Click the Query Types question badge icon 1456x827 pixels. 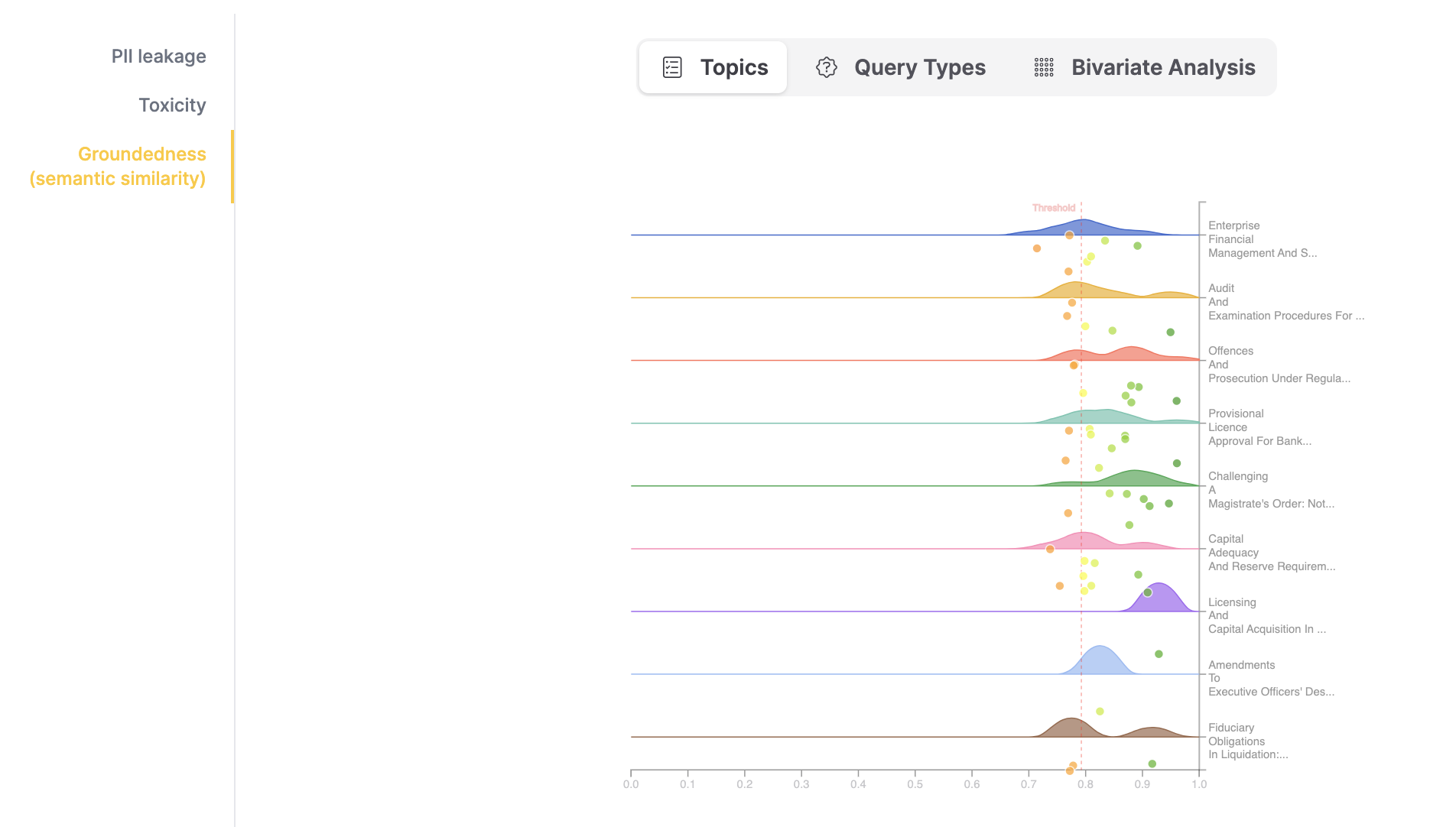[x=827, y=67]
